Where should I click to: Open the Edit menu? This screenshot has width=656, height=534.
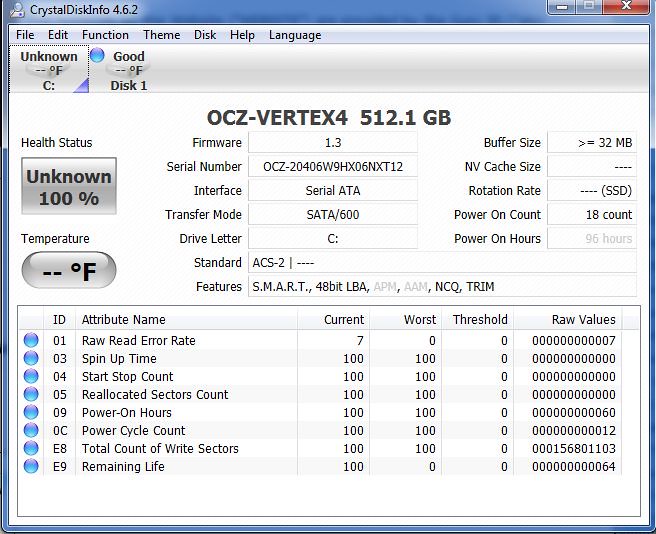pyautogui.click(x=58, y=35)
